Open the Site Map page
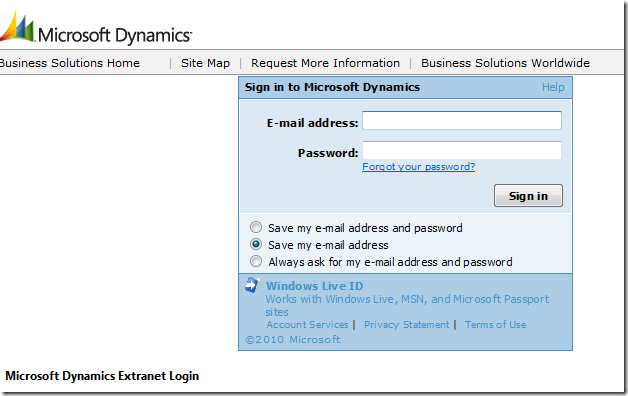The image size is (628, 396). coord(205,63)
